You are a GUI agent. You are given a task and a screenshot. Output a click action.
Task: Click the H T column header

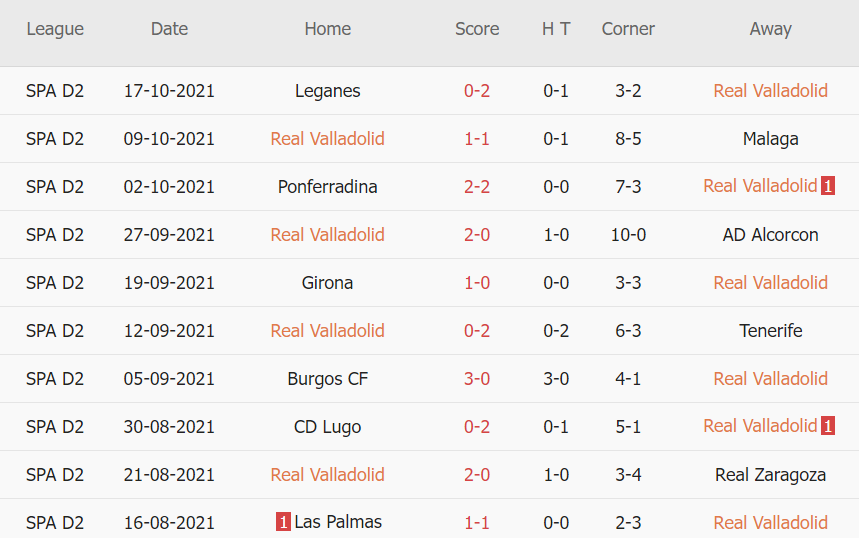pyautogui.click(x=556, y=29)
